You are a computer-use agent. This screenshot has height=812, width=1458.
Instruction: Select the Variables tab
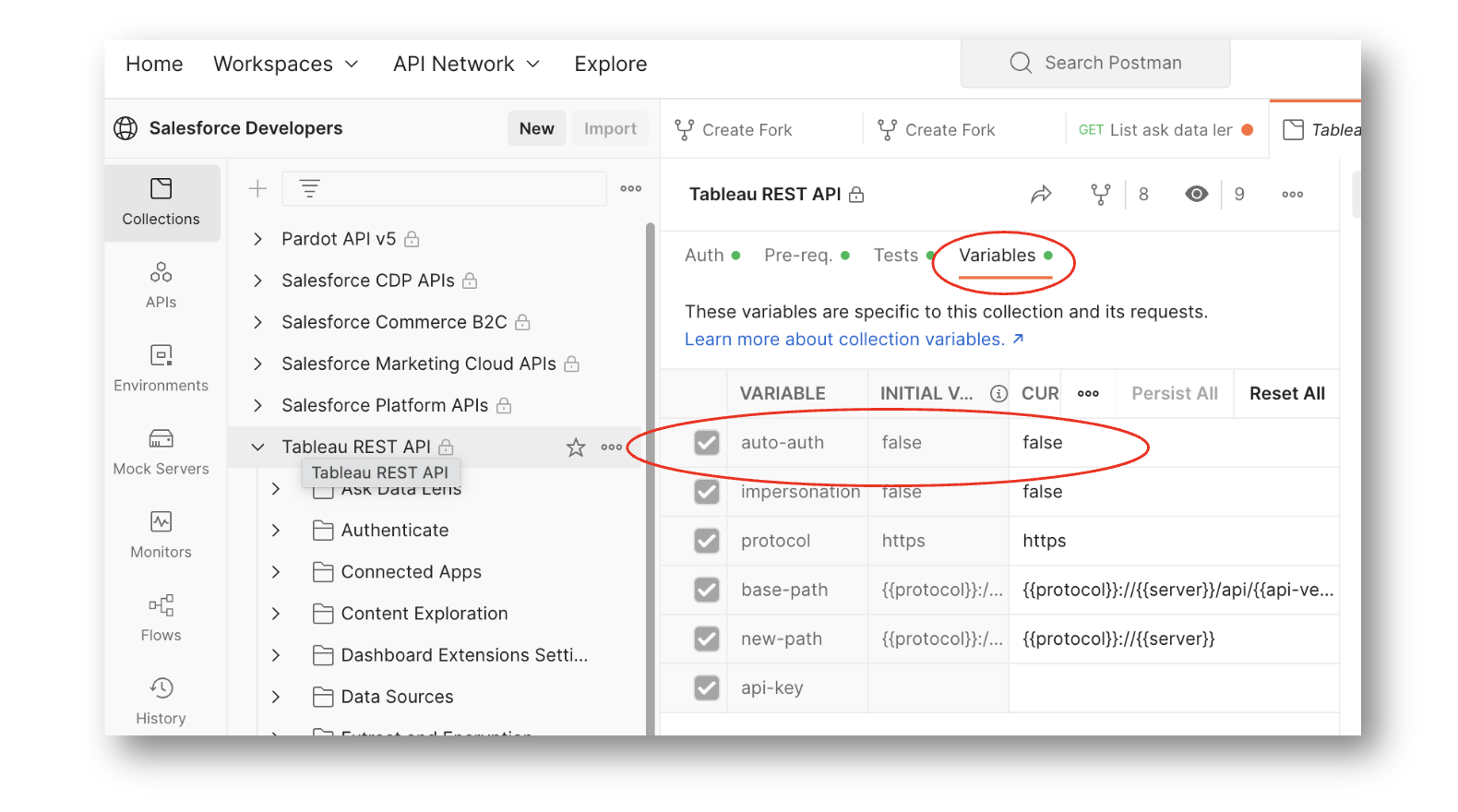[x=1005, y=256]
